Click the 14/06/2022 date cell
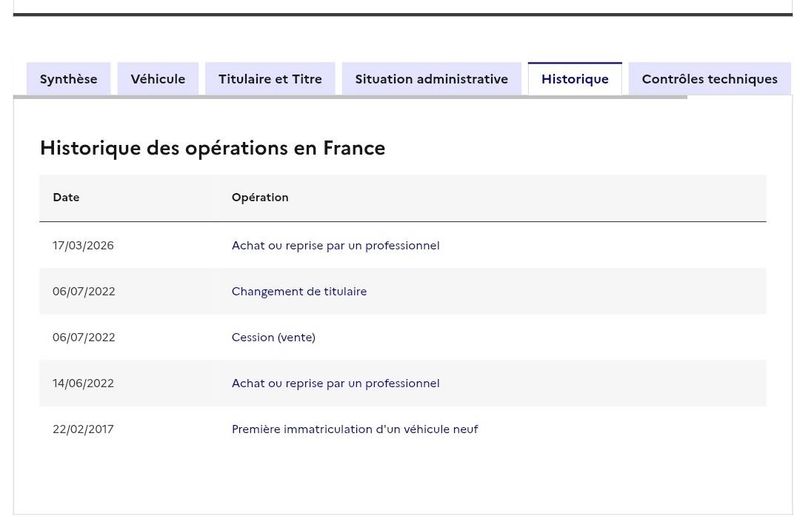 [83, 383]
